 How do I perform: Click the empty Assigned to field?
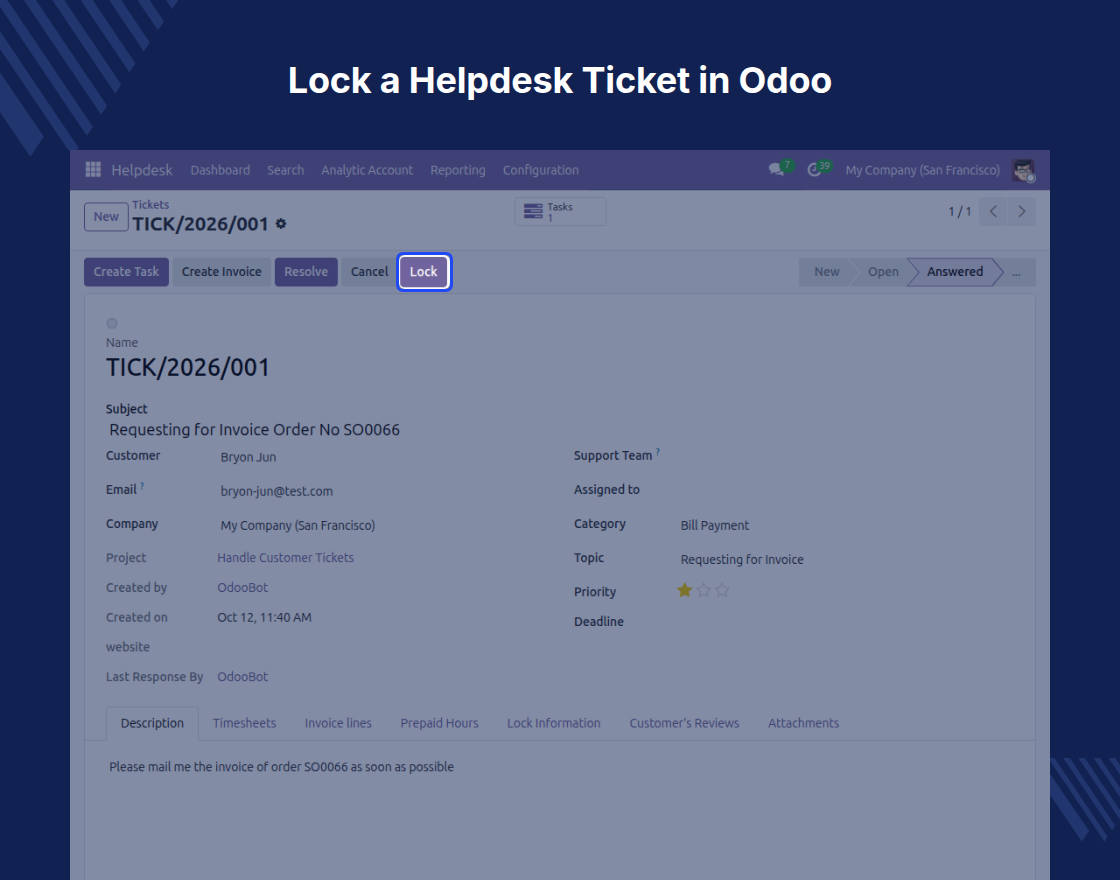pyautogui.click(x=846, y=490)
